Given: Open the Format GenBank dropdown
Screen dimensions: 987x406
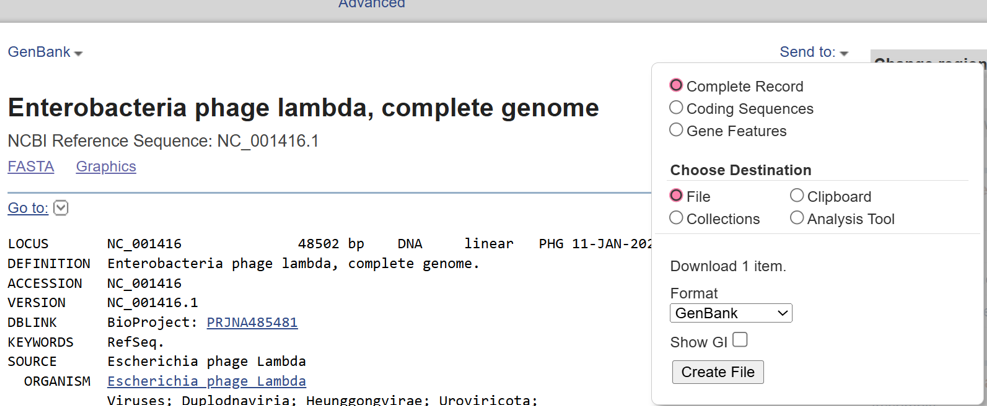Looking at the screenshot, I should (731, 313).
